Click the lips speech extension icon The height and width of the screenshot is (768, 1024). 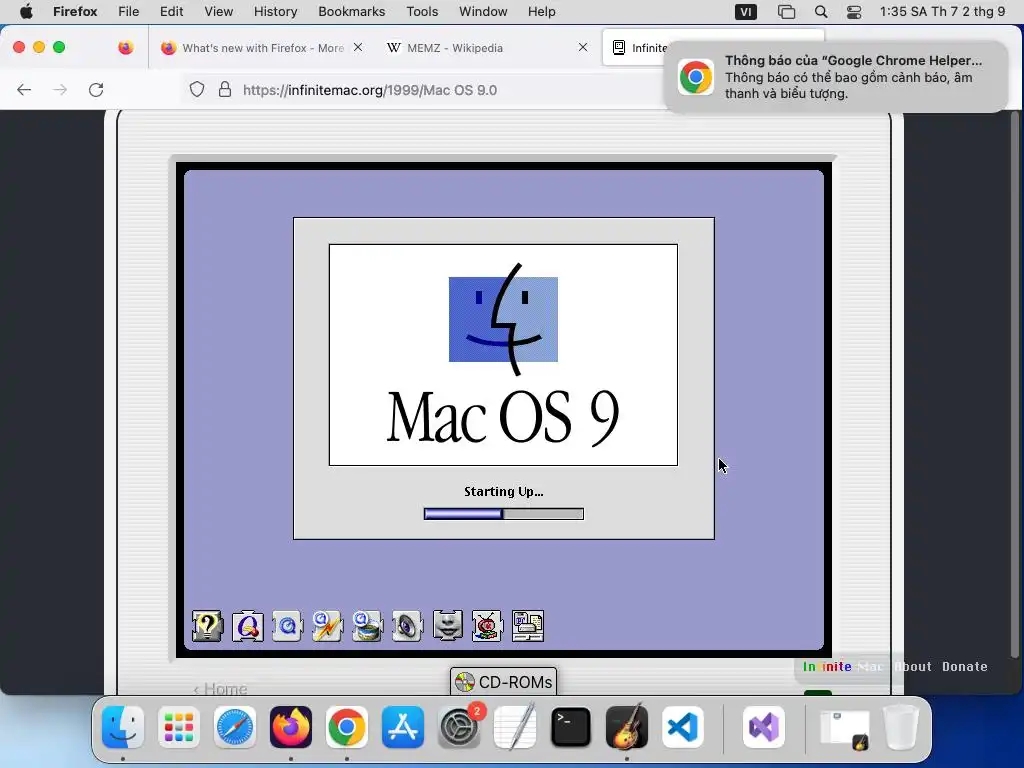pyautogui.click(x=447, y=626)
